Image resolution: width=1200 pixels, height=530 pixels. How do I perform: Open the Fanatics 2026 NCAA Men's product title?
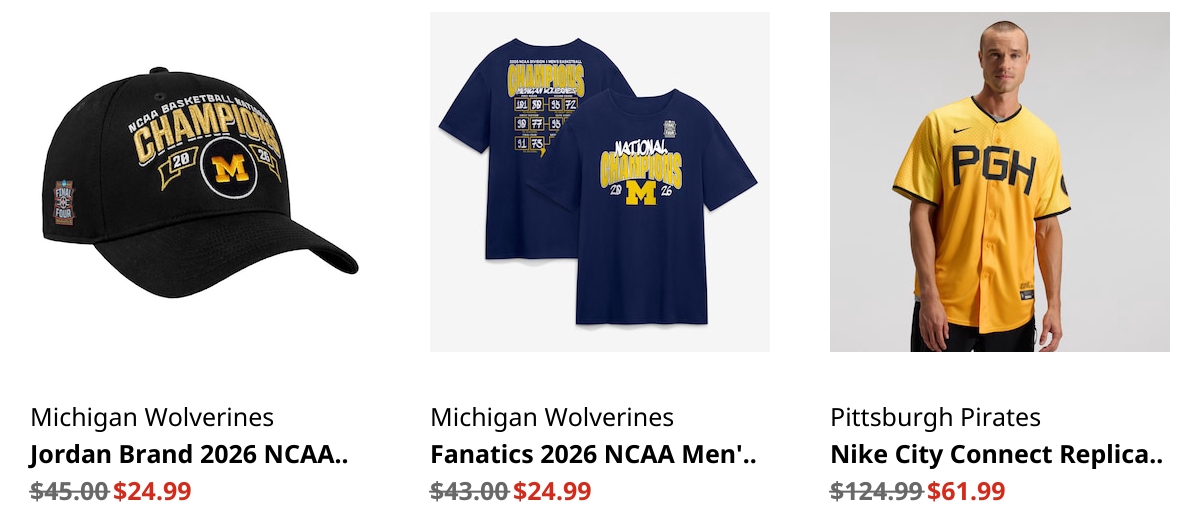click(593, 455)
